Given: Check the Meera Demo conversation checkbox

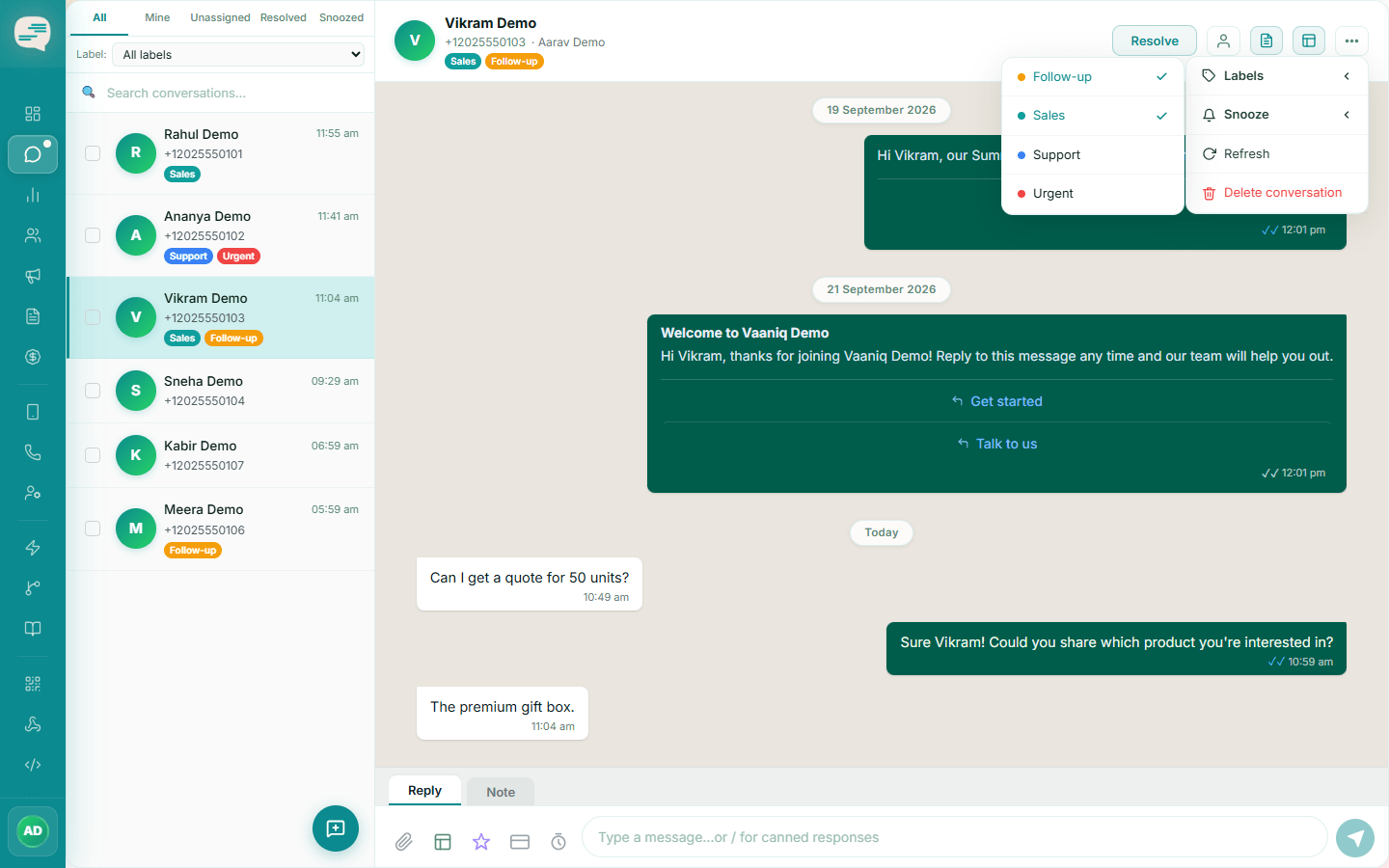Looking at the screenshot, I should click(x=93, y=529).
